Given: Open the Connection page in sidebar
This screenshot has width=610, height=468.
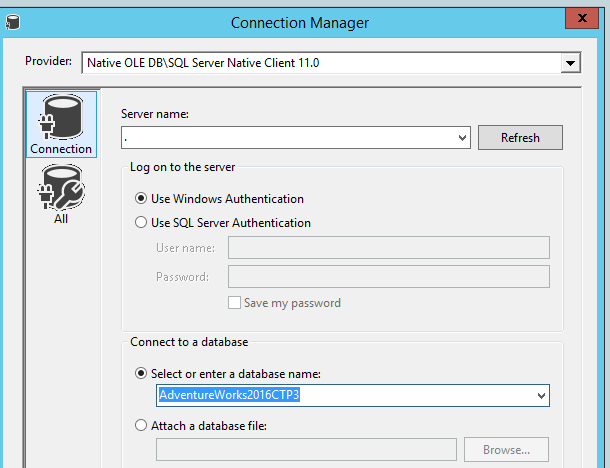Looking at the screenshot, I should (61, 125).
